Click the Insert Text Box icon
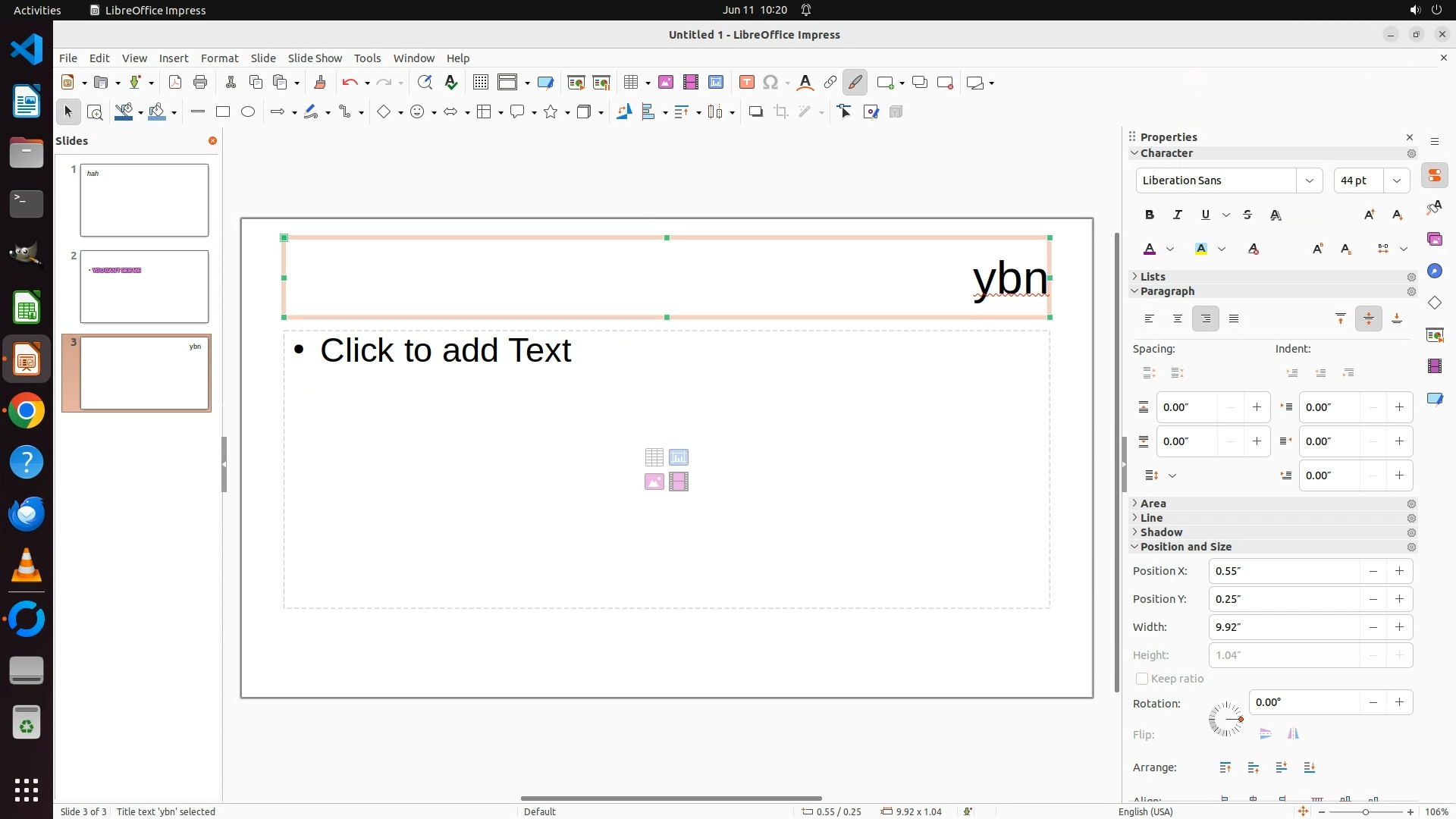 (x=746, y=83)
